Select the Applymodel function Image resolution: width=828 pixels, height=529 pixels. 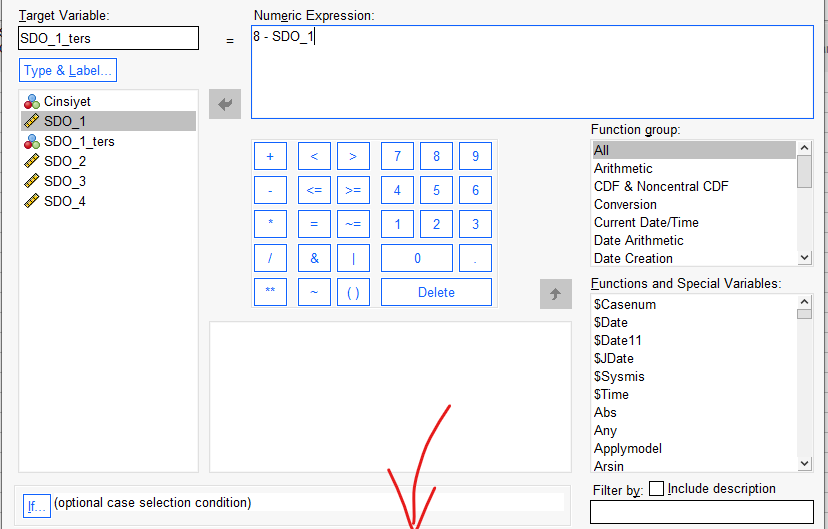pos(694,448)
